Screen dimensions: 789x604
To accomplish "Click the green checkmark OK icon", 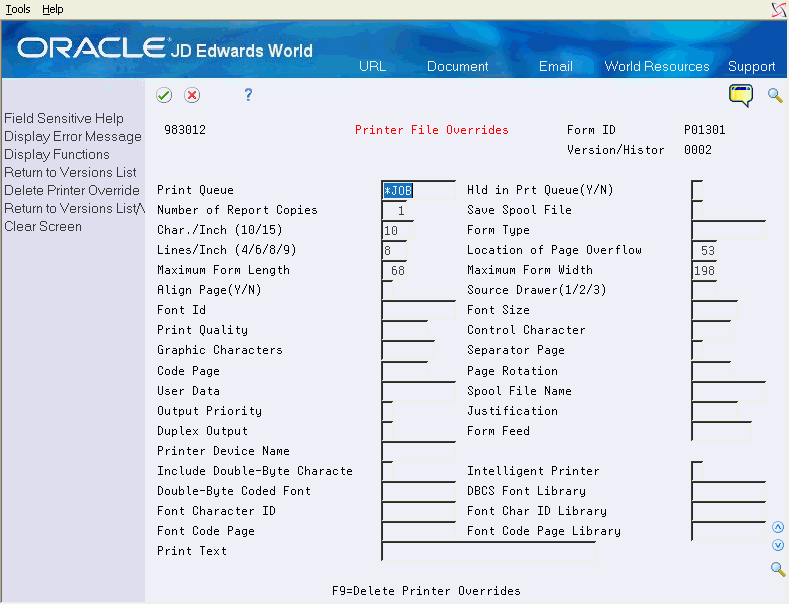I will [x=164, y=95].
